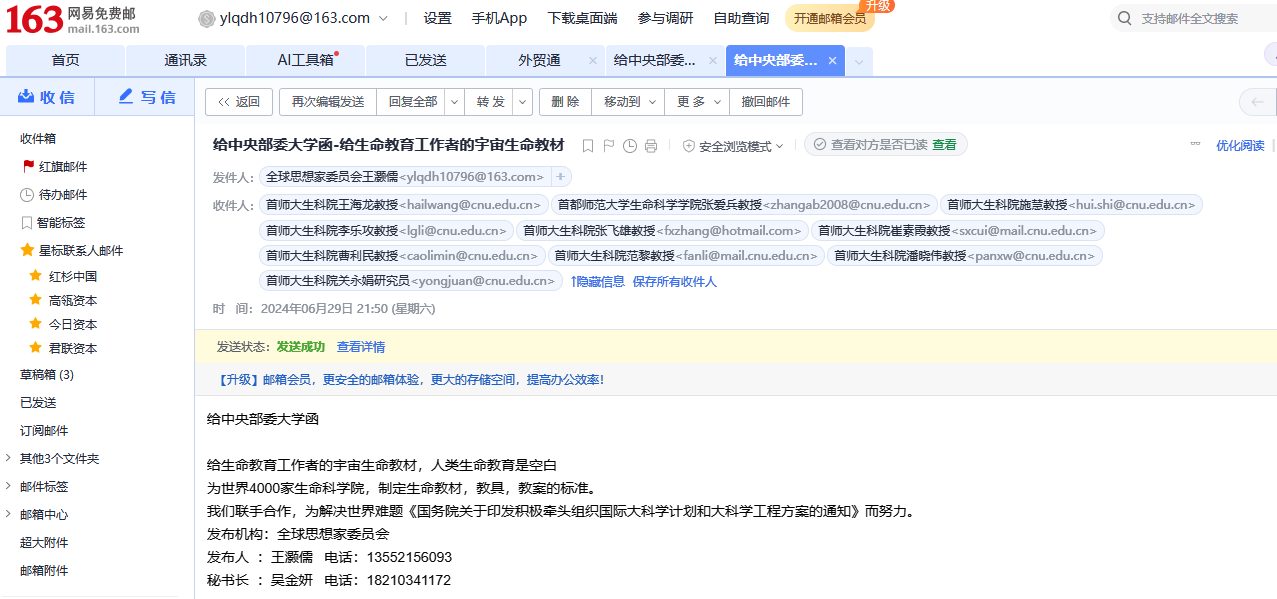Viewport: 1277px width, 599px height.
Task: Open the 订阅邮件 folder
Action: (44, 431)
